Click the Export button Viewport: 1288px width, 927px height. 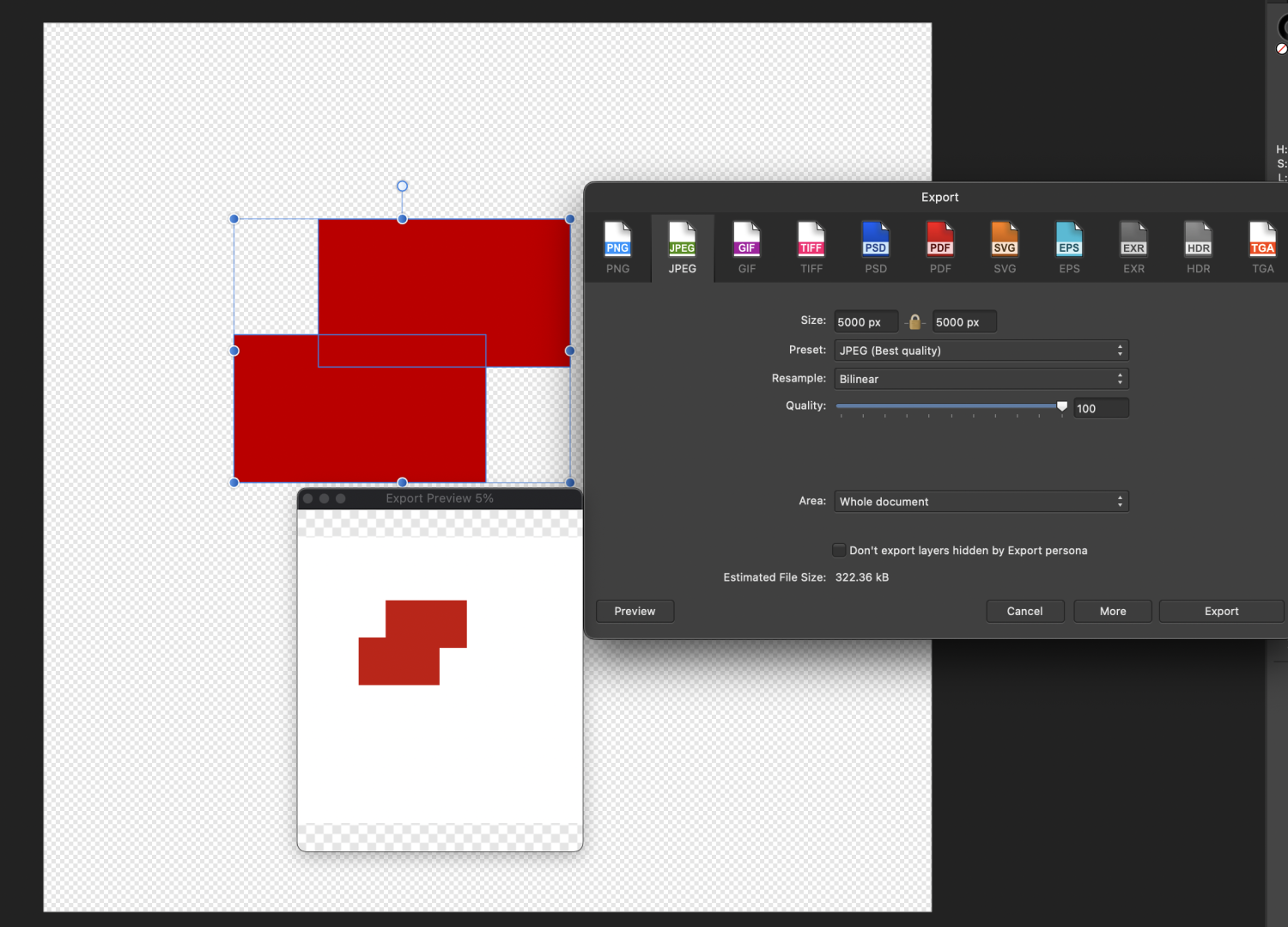point(1220,611)
